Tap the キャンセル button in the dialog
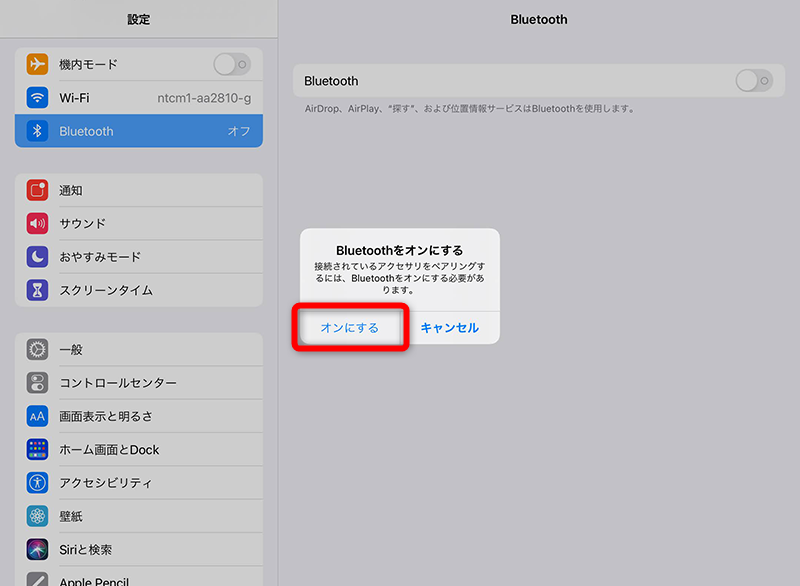 click(450, 327)
